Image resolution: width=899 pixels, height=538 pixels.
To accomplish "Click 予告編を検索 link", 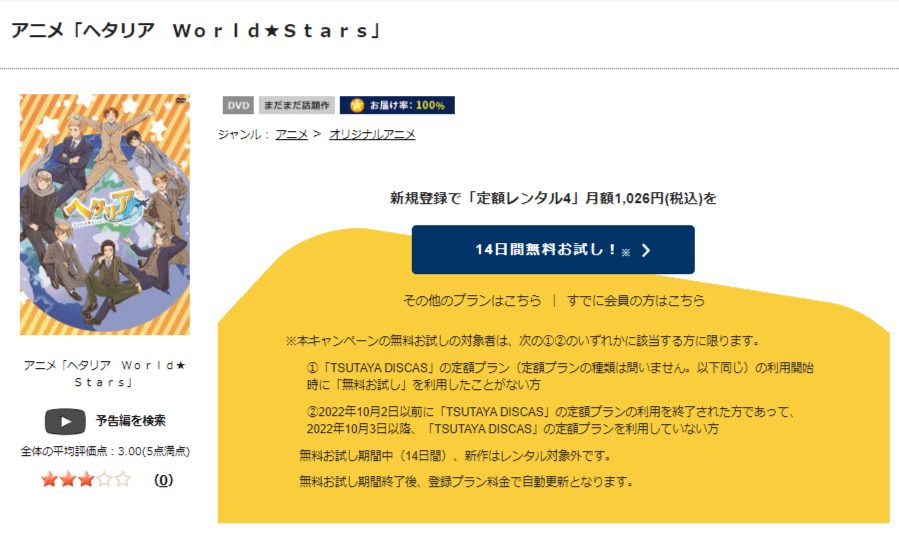I will pos(131,421).
